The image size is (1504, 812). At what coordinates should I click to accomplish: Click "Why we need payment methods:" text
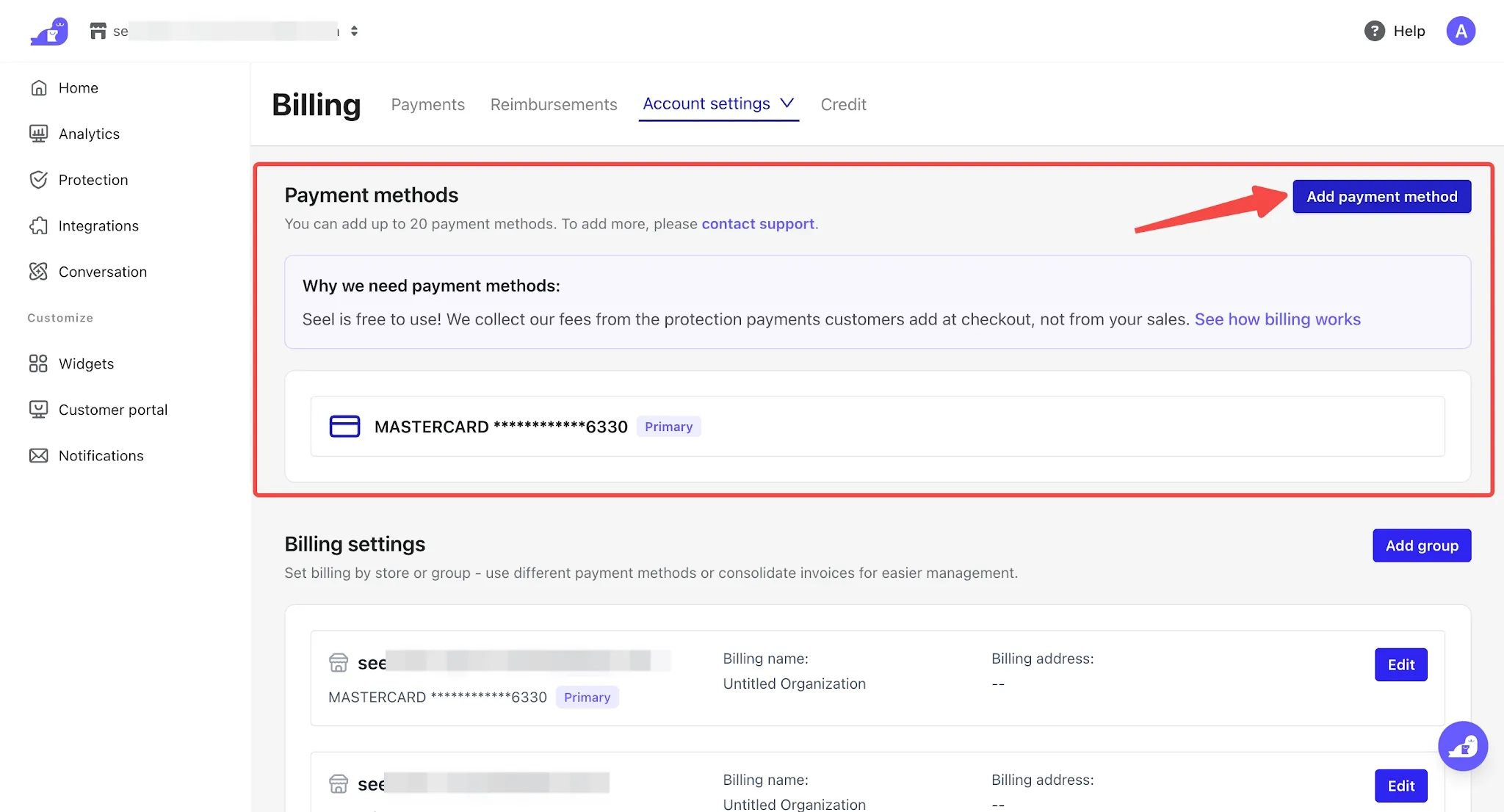[x=431, y=286]
